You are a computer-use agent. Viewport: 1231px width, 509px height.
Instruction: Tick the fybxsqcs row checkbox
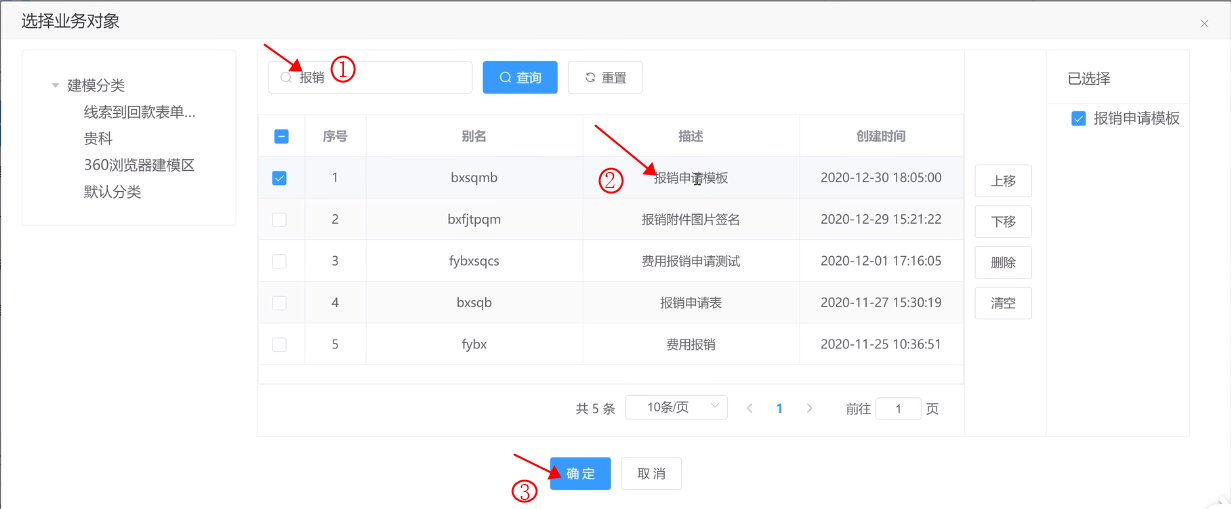[x=279, y=261]
